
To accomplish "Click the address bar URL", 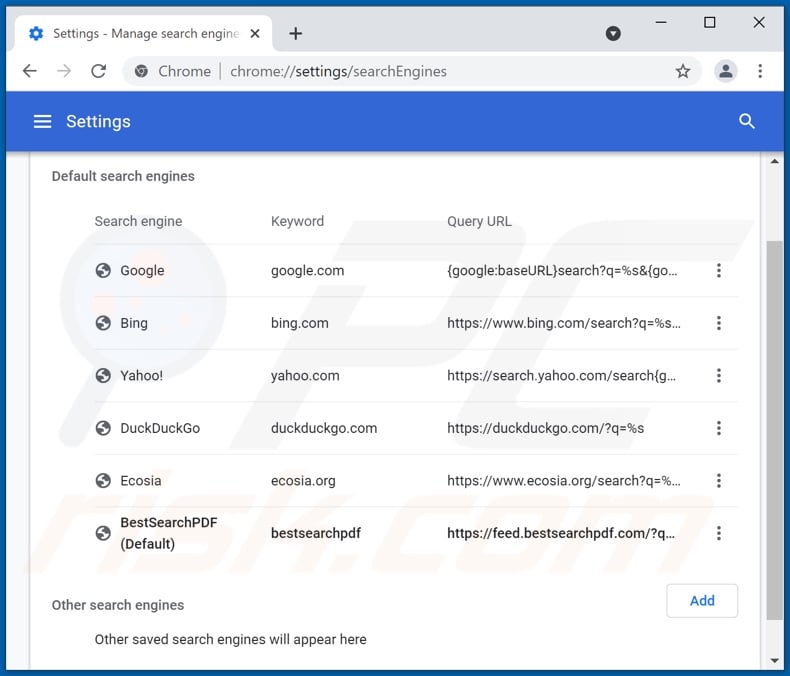I will pos(338,72).
